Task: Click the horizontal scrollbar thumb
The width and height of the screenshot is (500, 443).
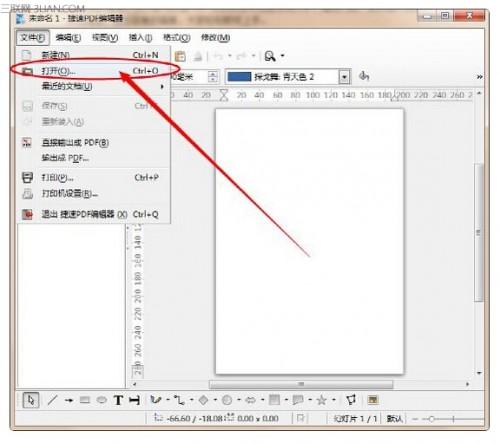Action: click(301, 384)
